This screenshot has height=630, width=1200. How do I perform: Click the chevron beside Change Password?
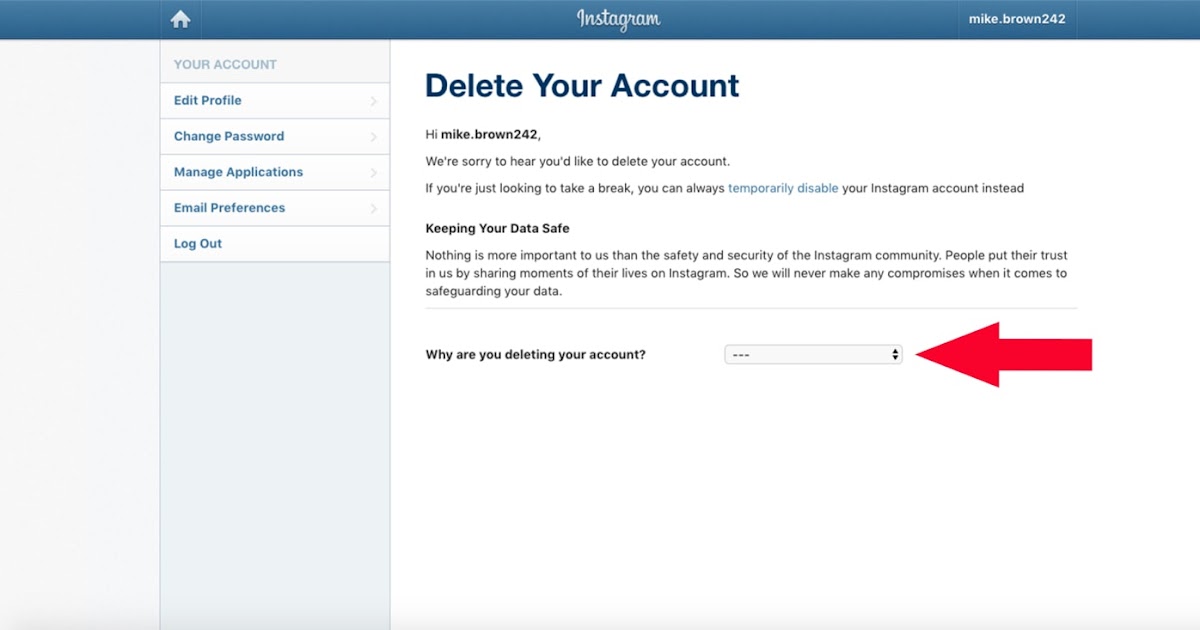(x=374, y=137)
